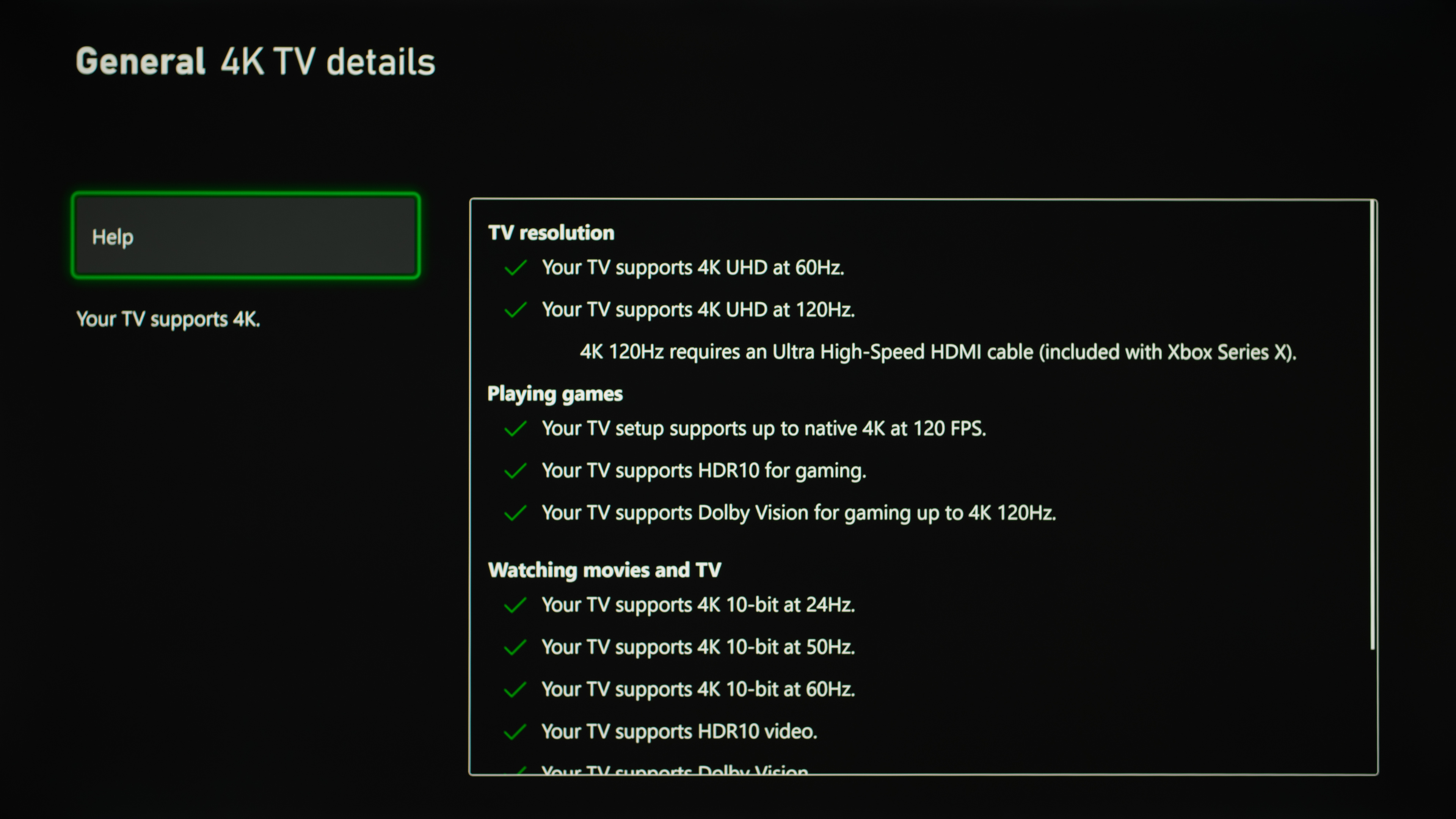
Task: Click the Dolby Vision 4K 120Hz gaming text
Action: coord(799,513)
